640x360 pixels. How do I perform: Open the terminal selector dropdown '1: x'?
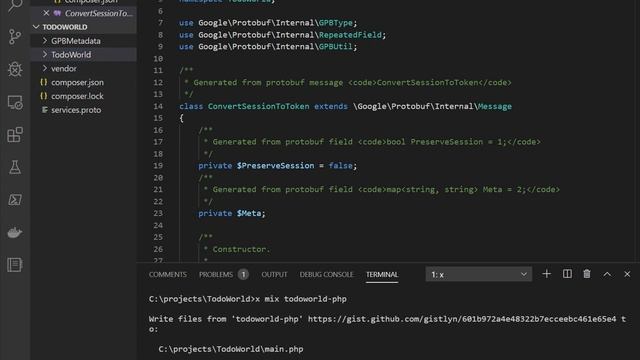[x=478, y=274]
